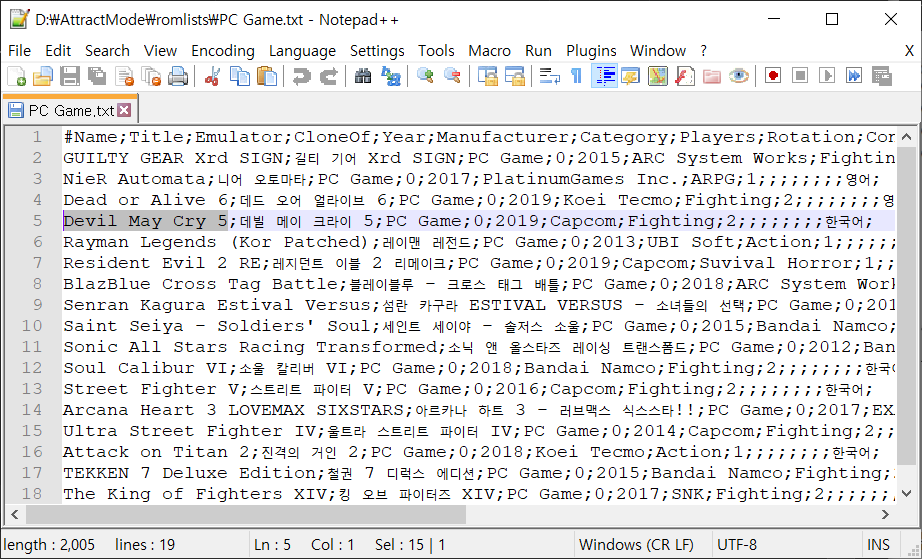Viewport: 922px width, 559px height.
Task: Open the Window menu
Action: pos(658,51)
